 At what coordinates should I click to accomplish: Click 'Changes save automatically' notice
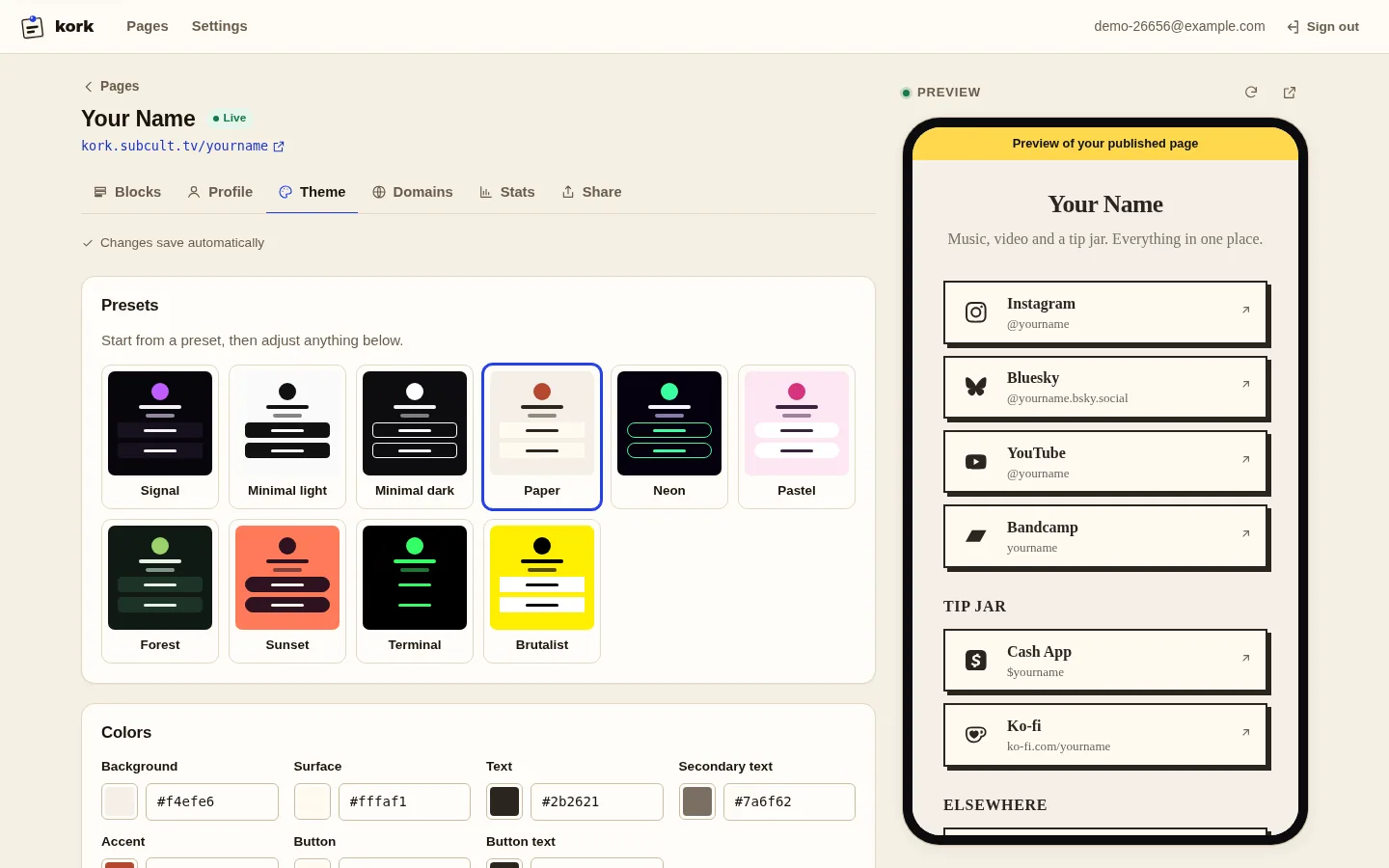[174, 243]
